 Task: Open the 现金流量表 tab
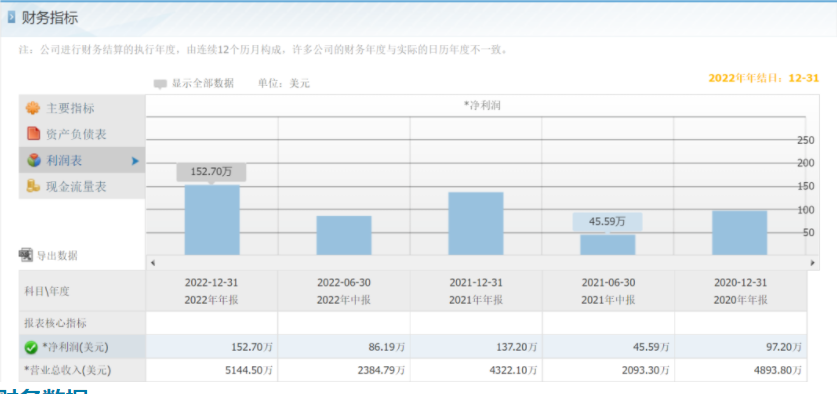[x=82, y=186]
